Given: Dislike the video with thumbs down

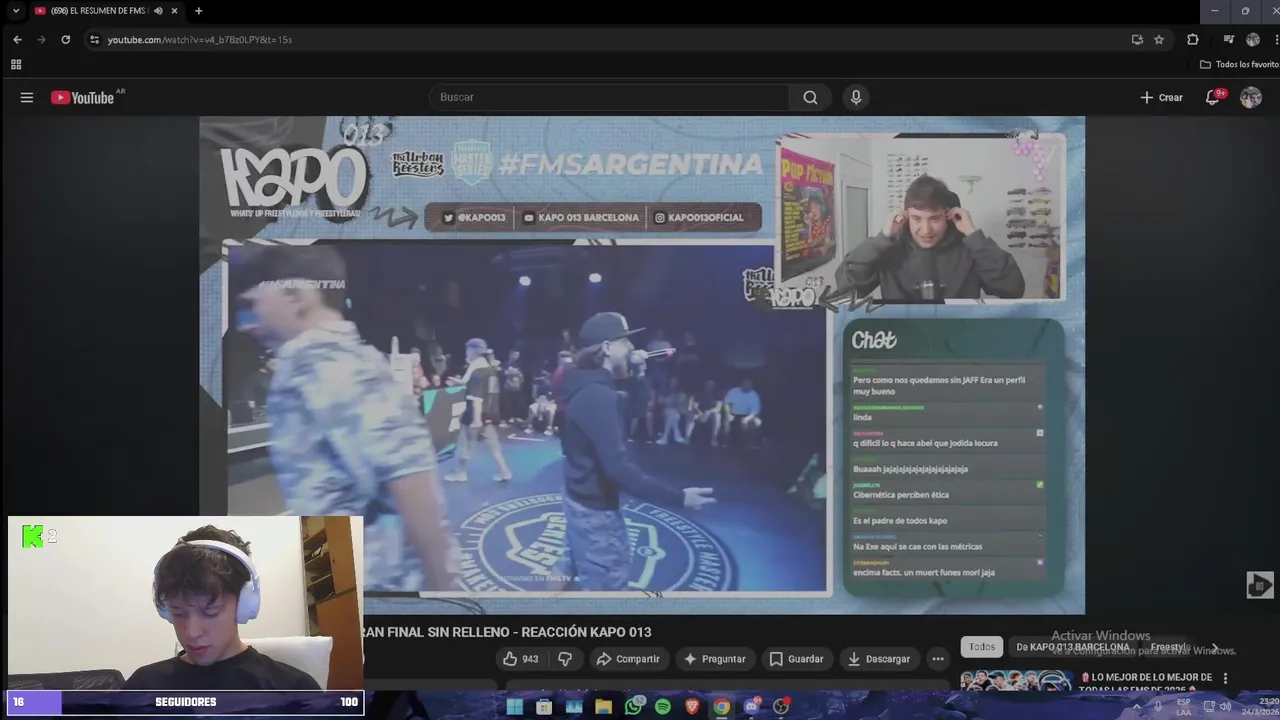Looking at the screenshot, I should tap(565, 659).
